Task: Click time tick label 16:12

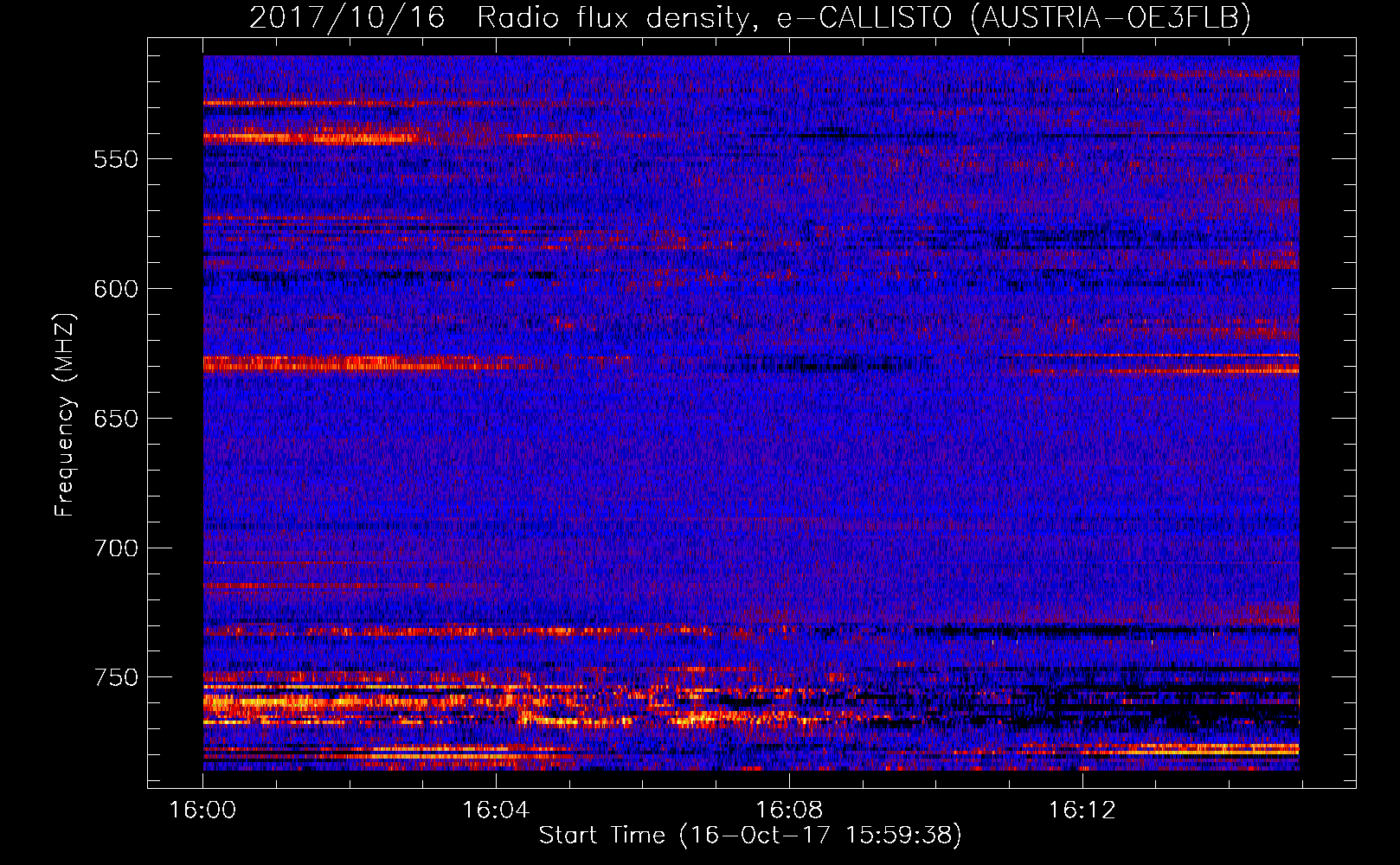Action: tap(1082, 811)
